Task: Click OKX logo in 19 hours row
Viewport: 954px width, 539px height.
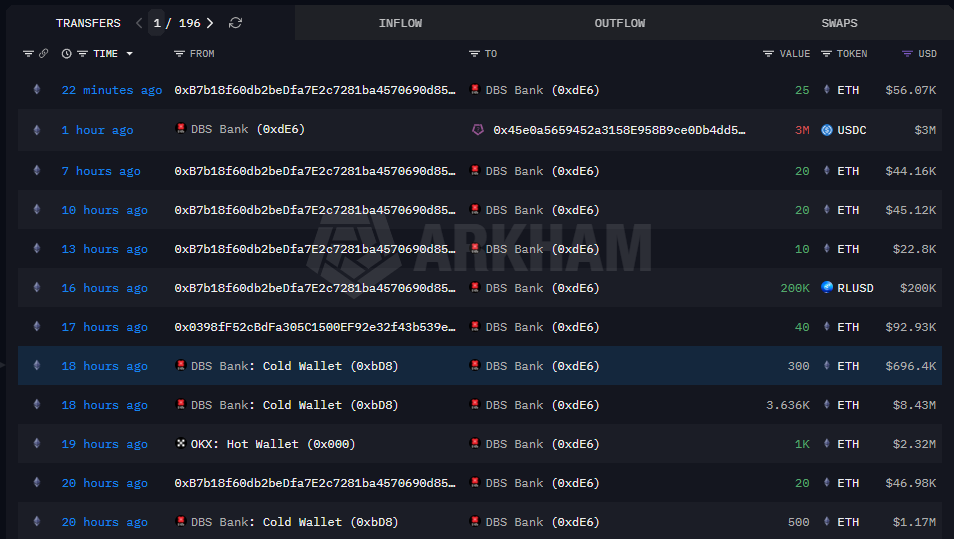Action: (181, 443)
